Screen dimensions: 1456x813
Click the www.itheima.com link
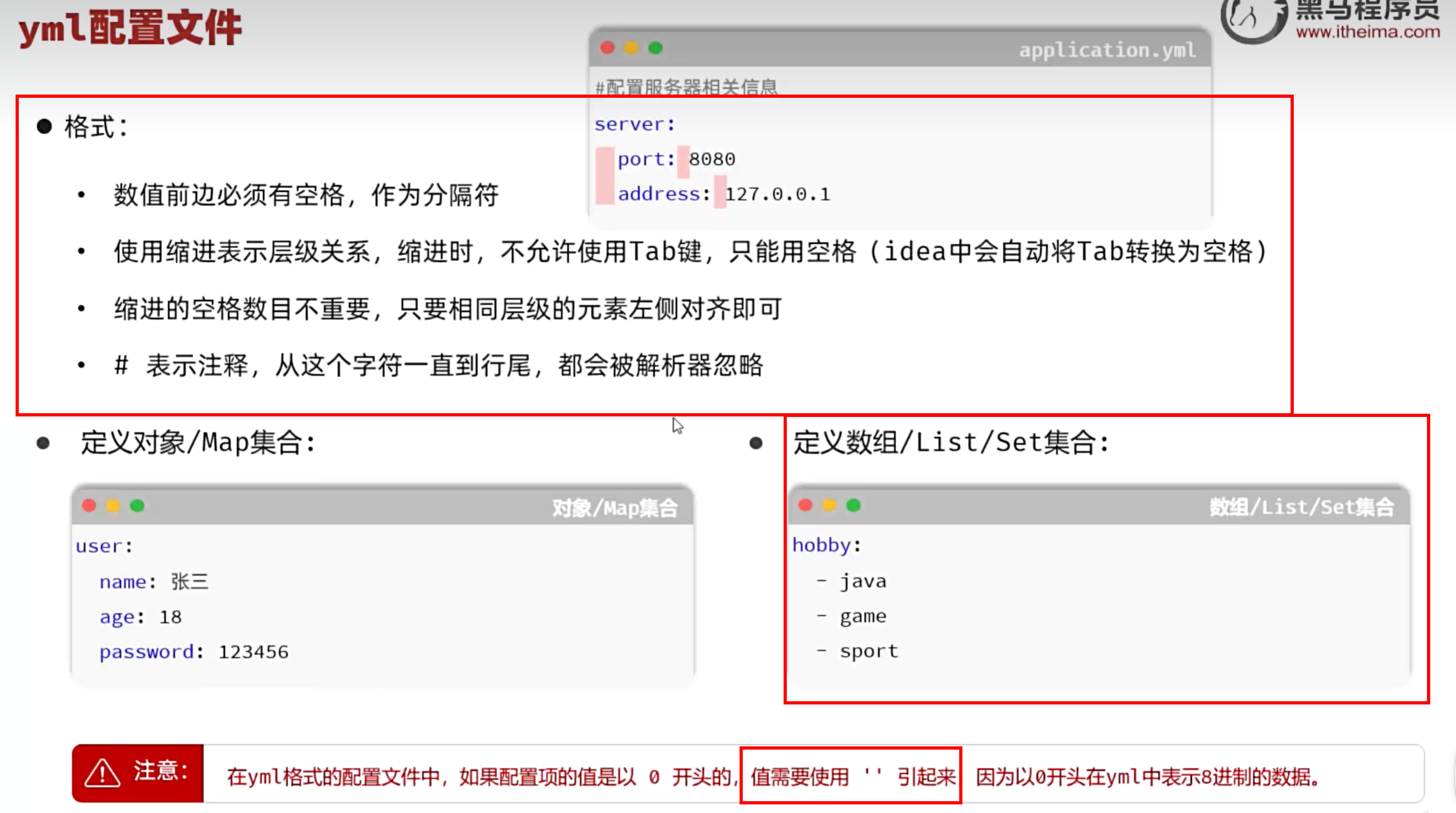[x=1368, y=32]
